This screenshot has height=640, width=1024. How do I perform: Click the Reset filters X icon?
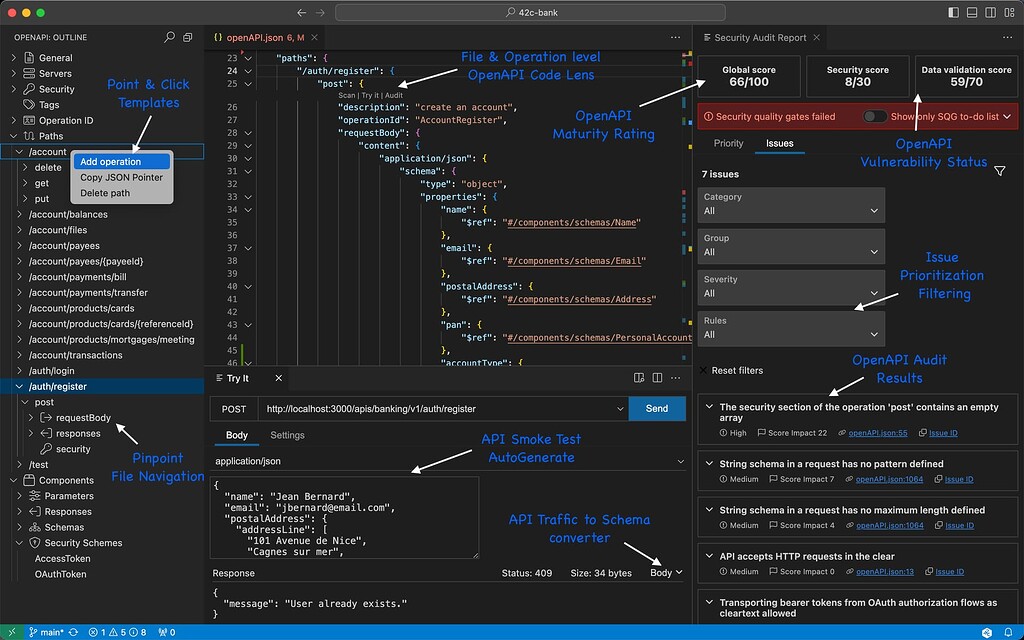pyautogui.click(x=703, y=370)
